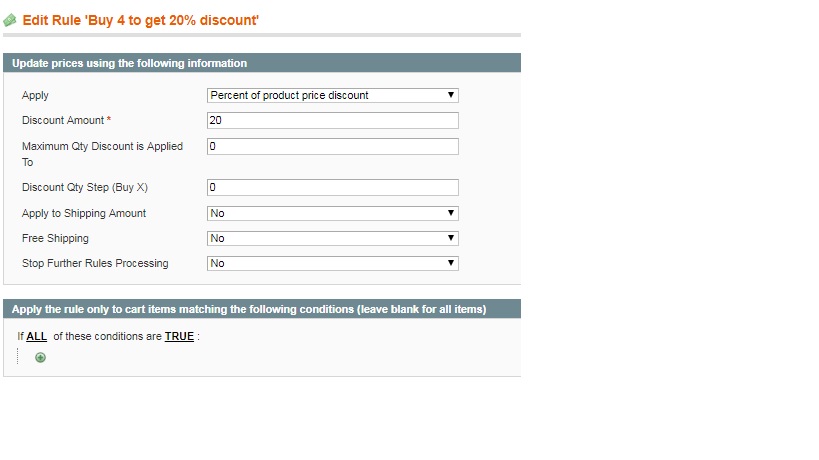Click the Apply field label
Screen dimensions: 819x460
(36, 96)
